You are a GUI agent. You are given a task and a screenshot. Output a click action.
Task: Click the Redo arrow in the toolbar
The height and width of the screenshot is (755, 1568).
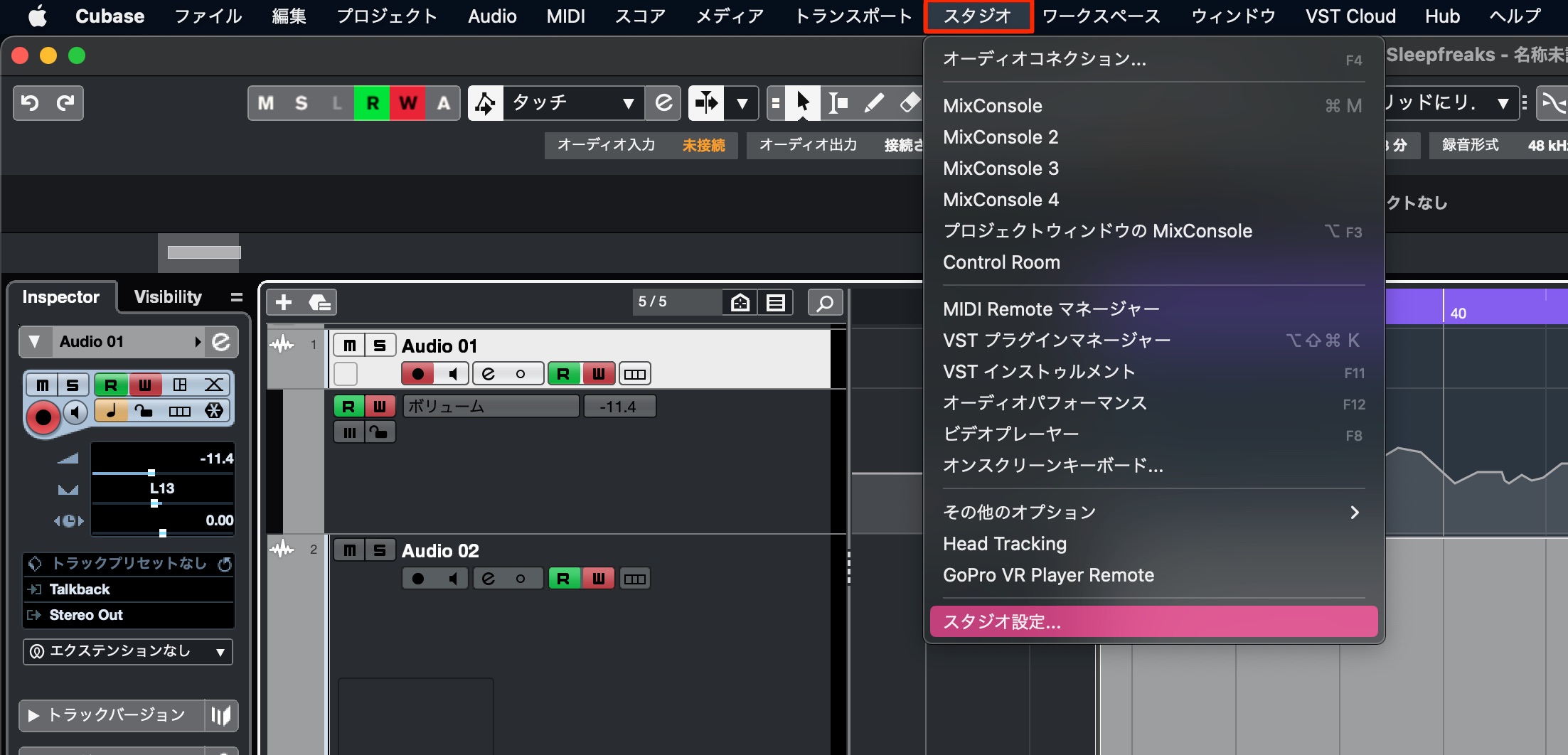[65, 104]
